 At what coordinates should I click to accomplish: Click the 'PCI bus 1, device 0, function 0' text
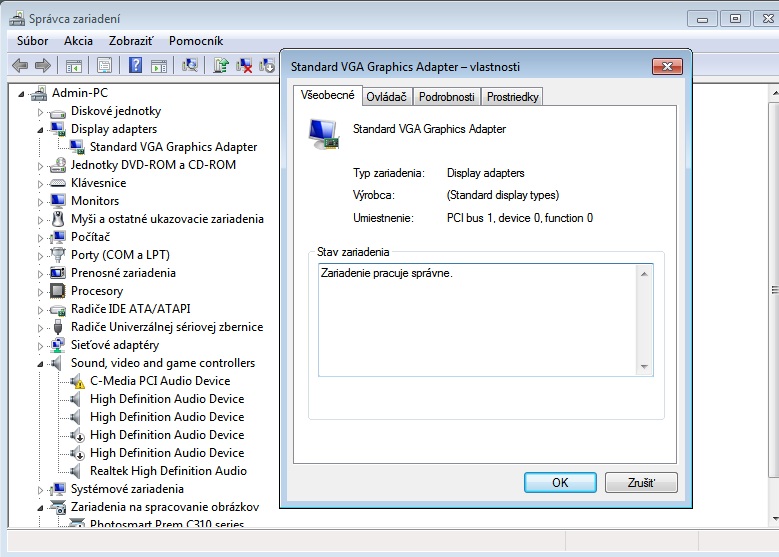coord(520,218)
